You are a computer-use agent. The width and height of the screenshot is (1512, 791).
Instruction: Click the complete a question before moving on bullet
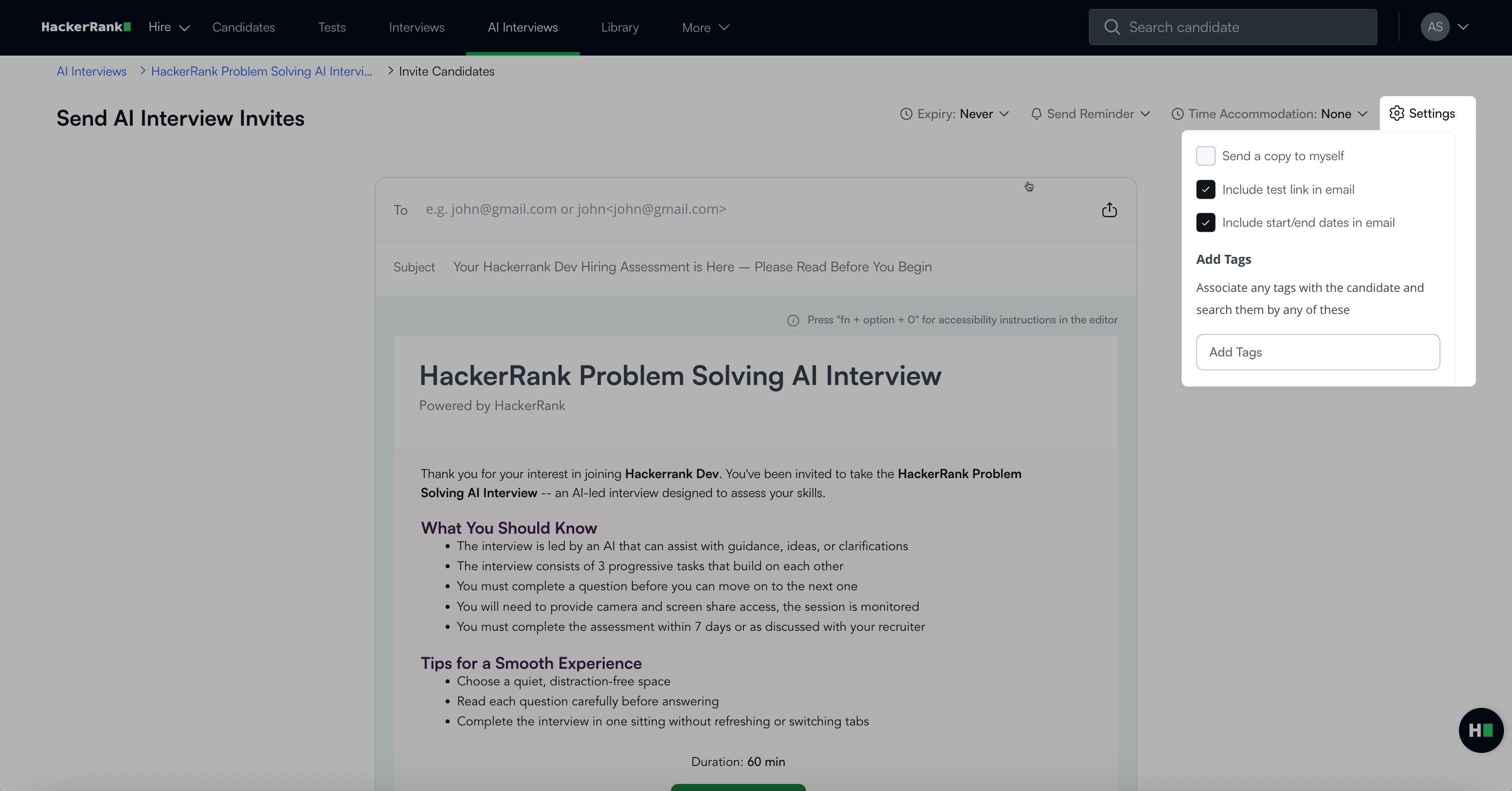click(x=657, y=586)
